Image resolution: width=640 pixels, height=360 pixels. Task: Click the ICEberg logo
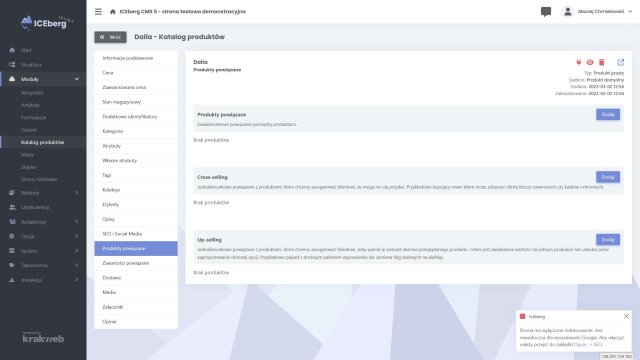tap(46, 23)
